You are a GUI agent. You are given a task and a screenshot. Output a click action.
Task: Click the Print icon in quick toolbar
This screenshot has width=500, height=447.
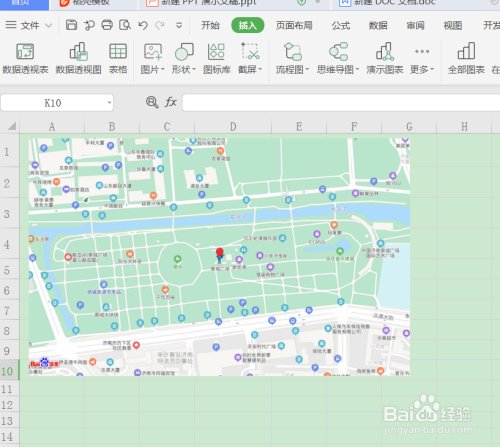coord(107,25)
